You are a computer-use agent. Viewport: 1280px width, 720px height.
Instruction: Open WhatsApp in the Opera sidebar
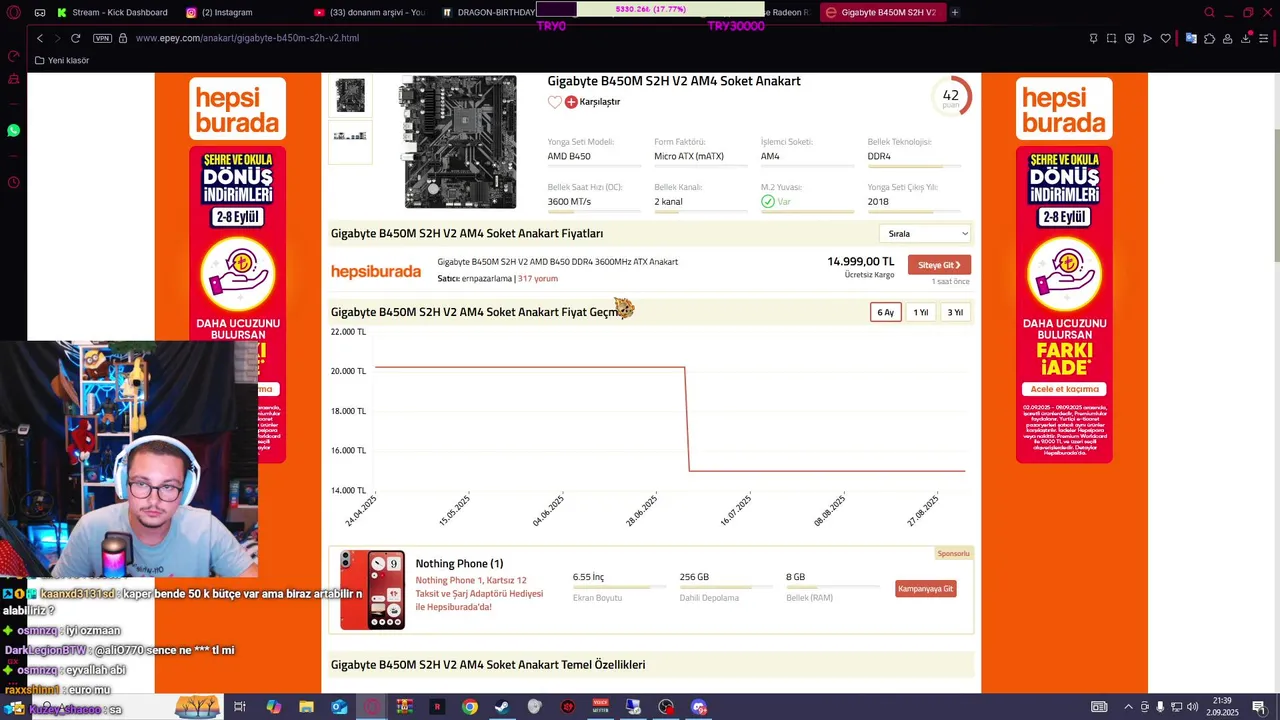coord(13,131)
